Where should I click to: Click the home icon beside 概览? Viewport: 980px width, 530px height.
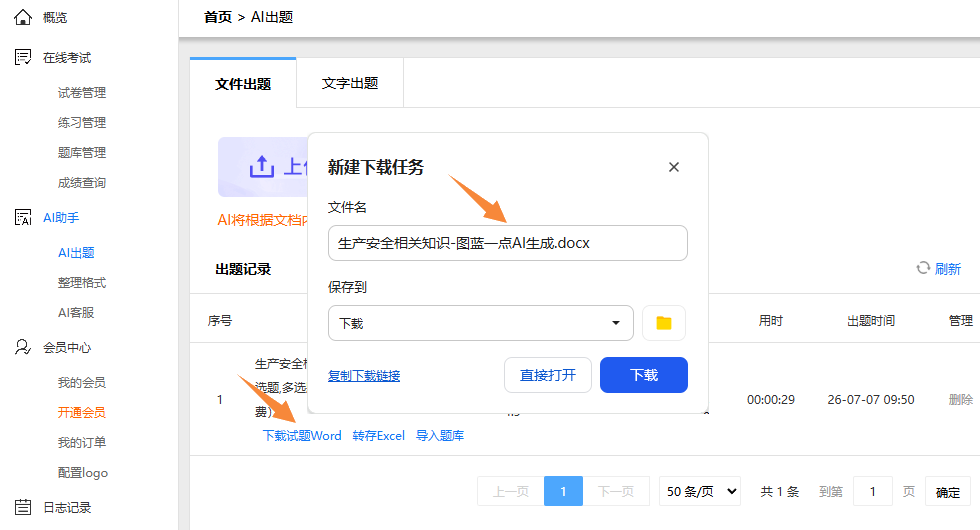coord(23,18)
